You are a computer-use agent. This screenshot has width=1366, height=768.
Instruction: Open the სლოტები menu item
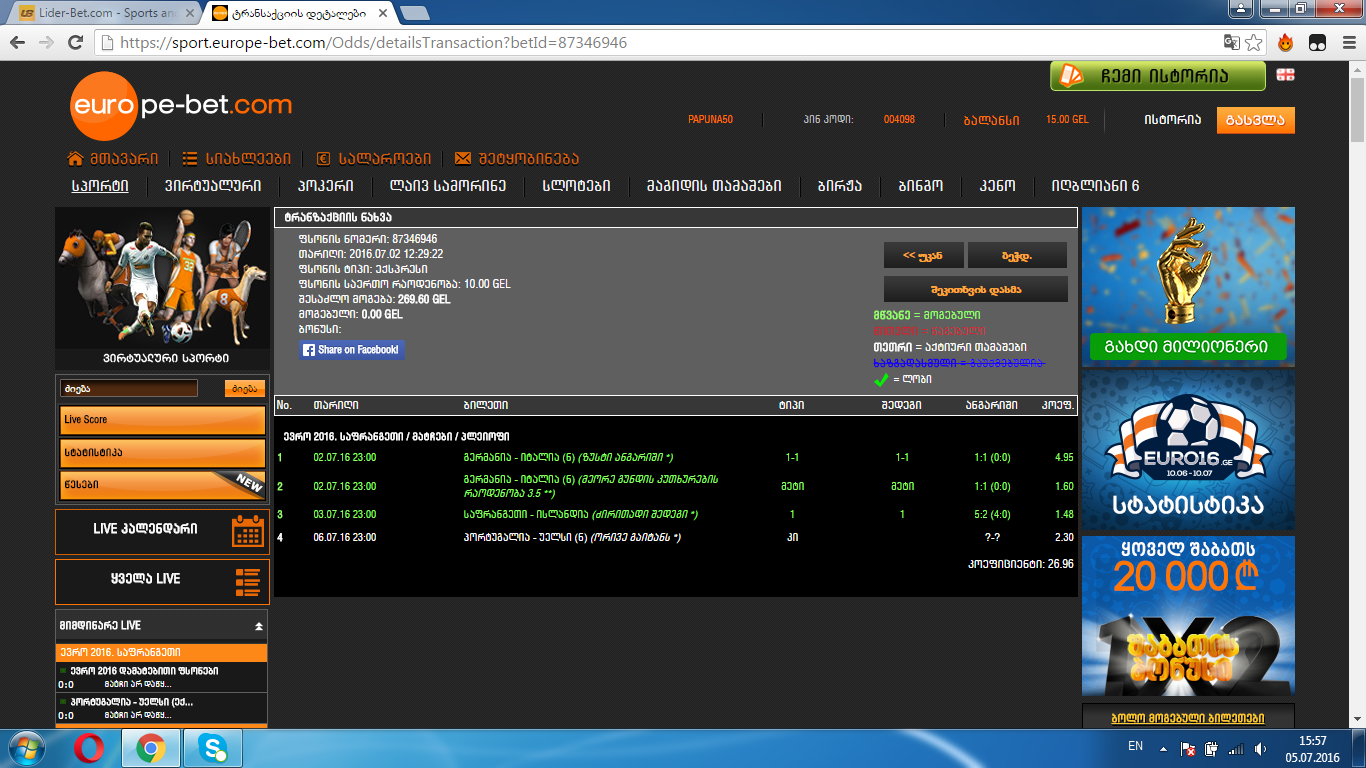point(576,186)
